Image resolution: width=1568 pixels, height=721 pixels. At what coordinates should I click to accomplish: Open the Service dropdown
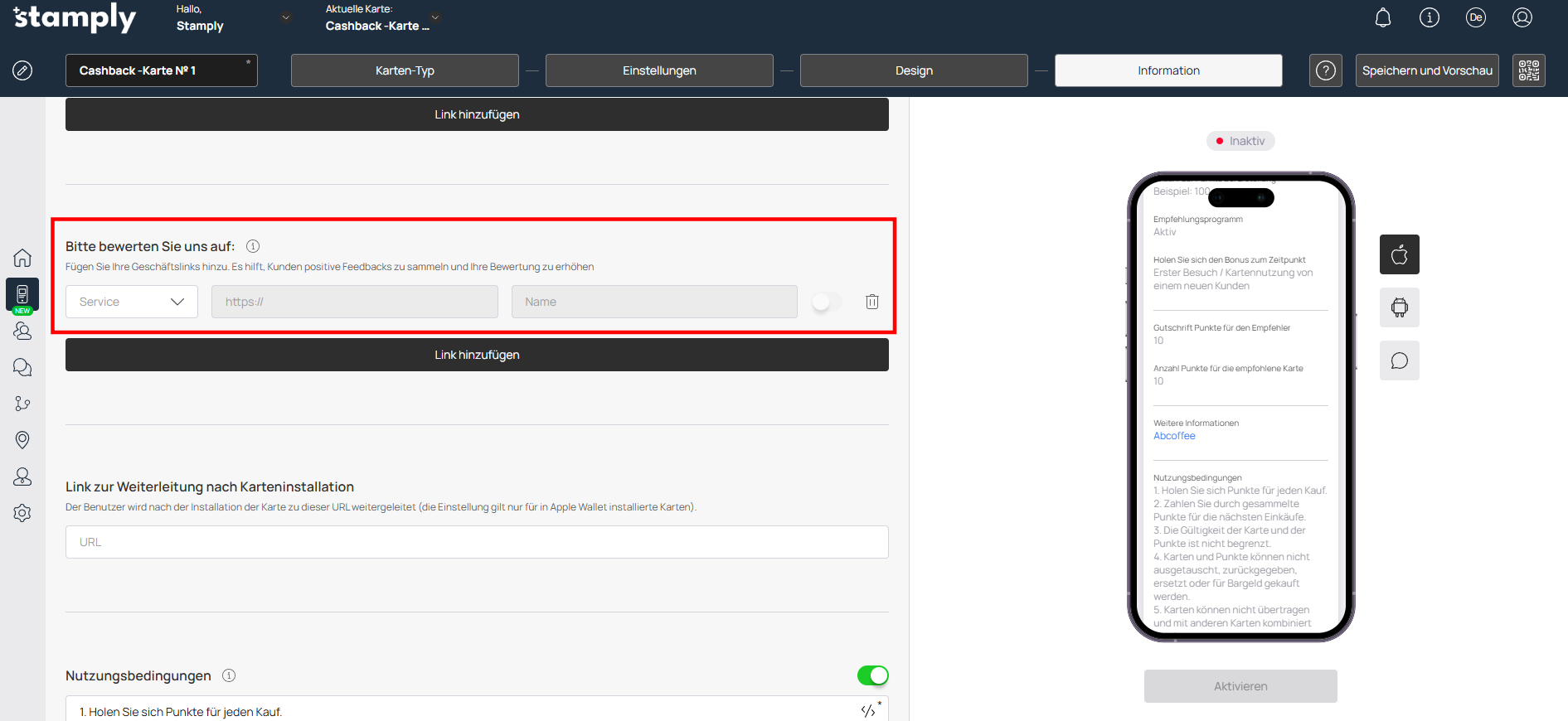click(131, 302)
